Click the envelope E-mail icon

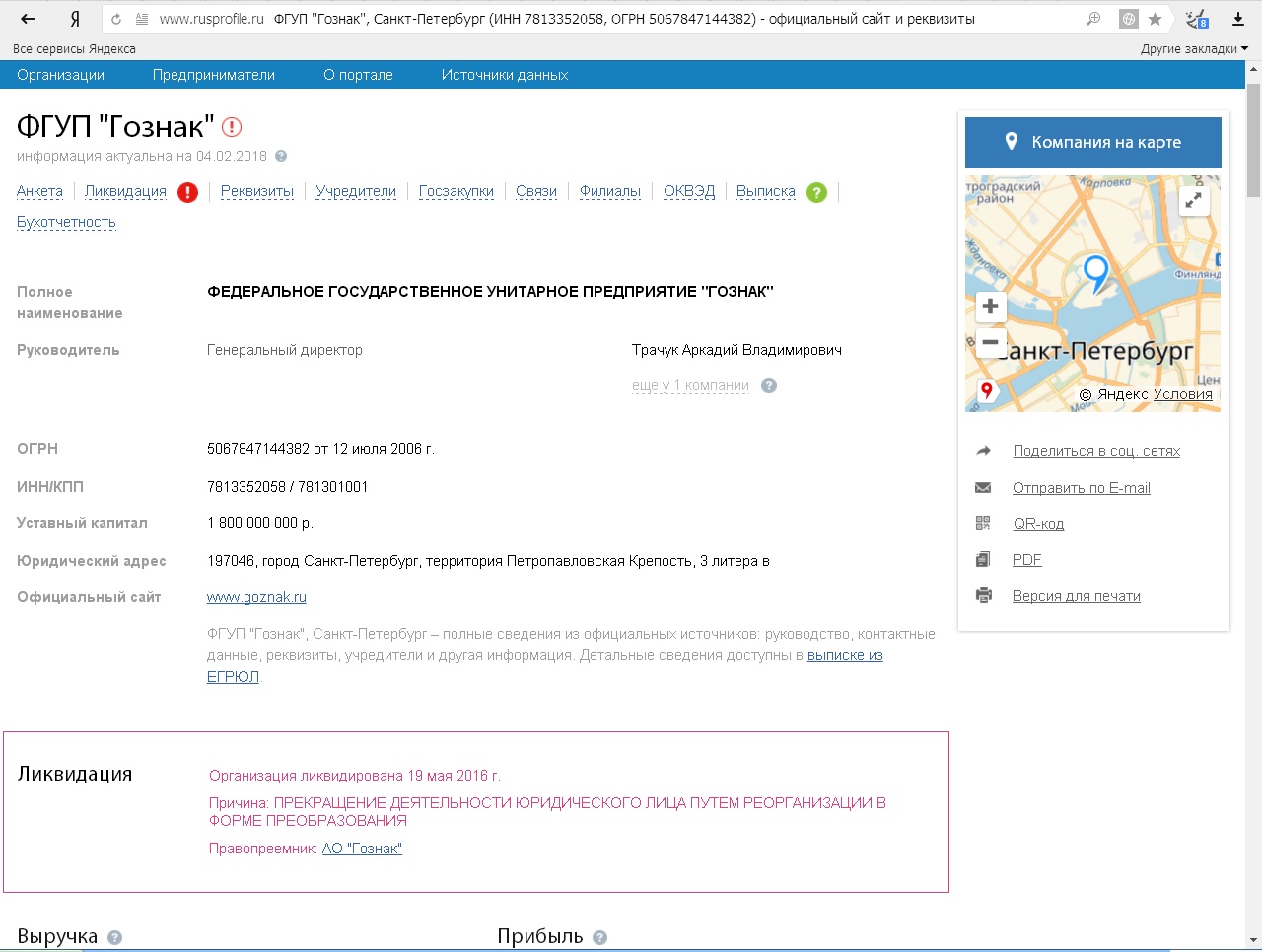pyautogui.click(x=983, y=488)
